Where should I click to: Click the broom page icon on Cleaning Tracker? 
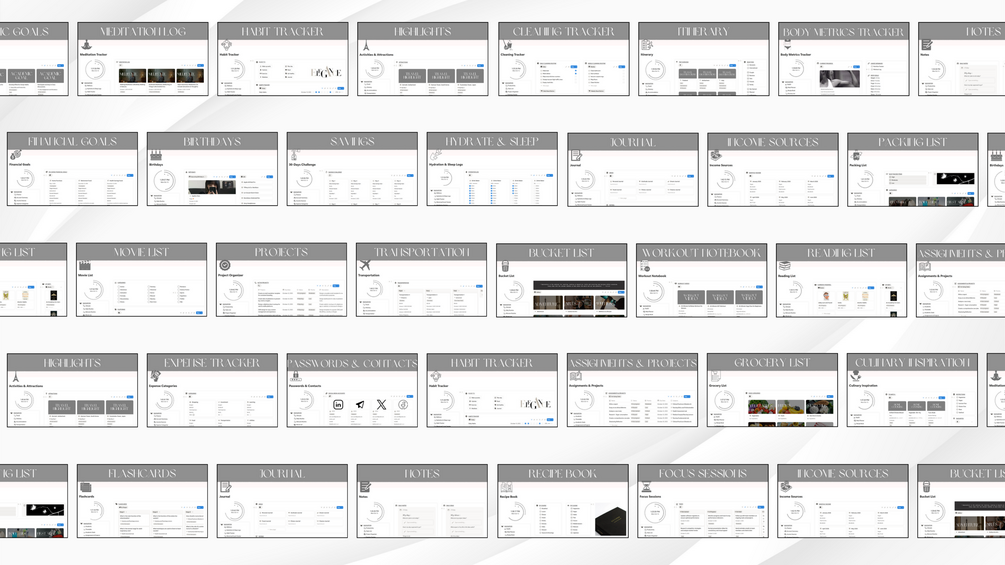(507, 45)
